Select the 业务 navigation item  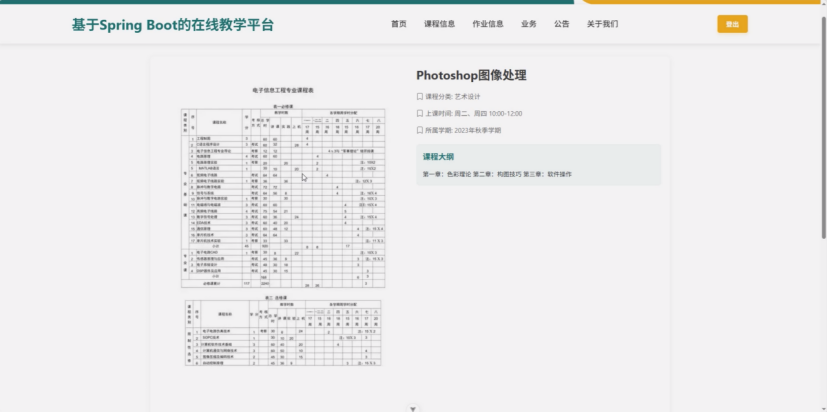coord(528,24)
